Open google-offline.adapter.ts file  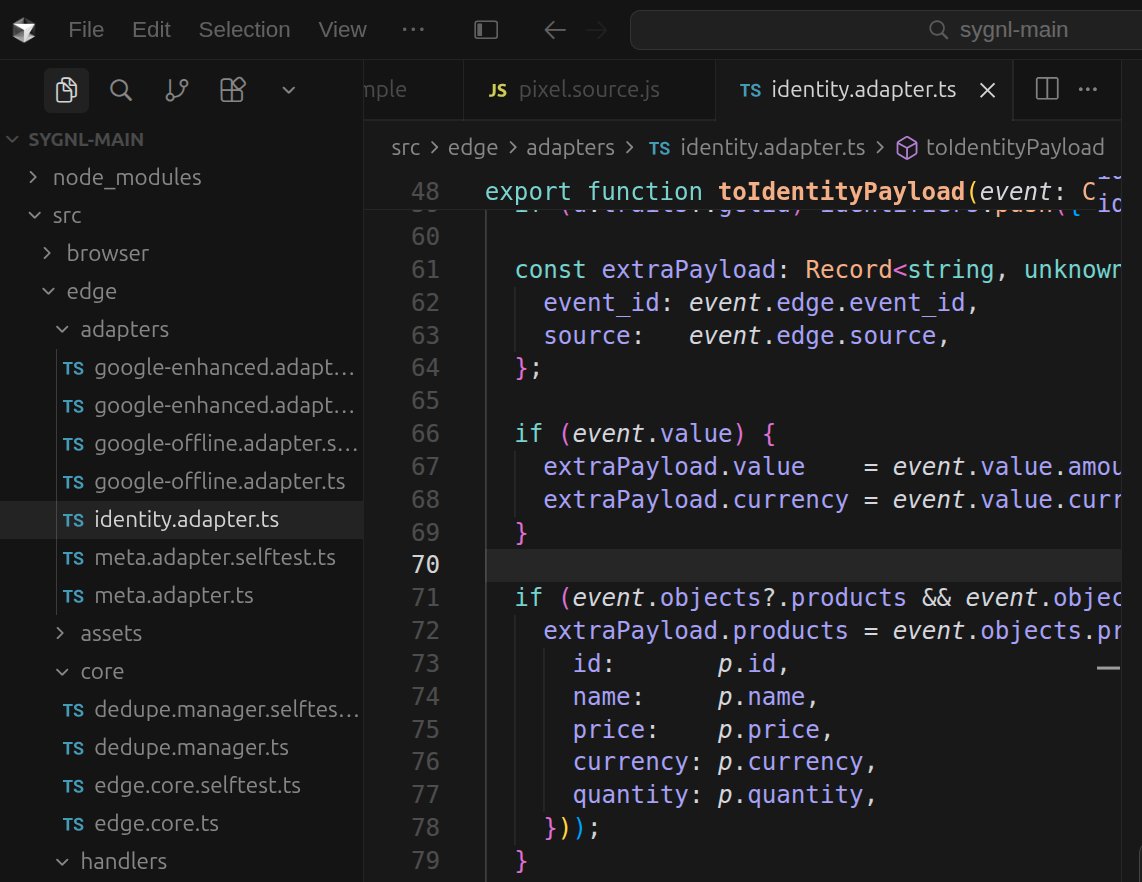pos(181,481)
